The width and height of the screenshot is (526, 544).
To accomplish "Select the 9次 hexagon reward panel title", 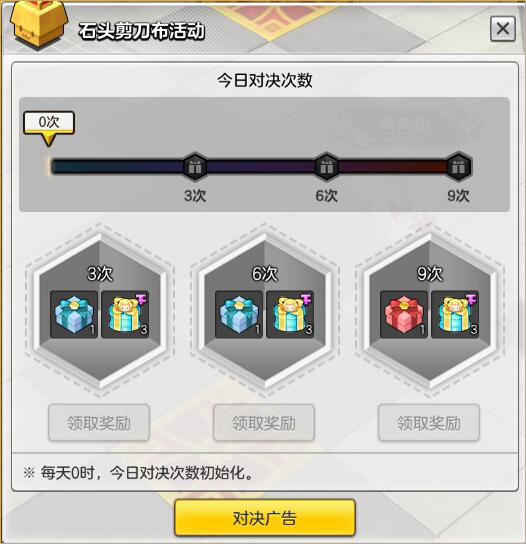I will coord(430,274).
